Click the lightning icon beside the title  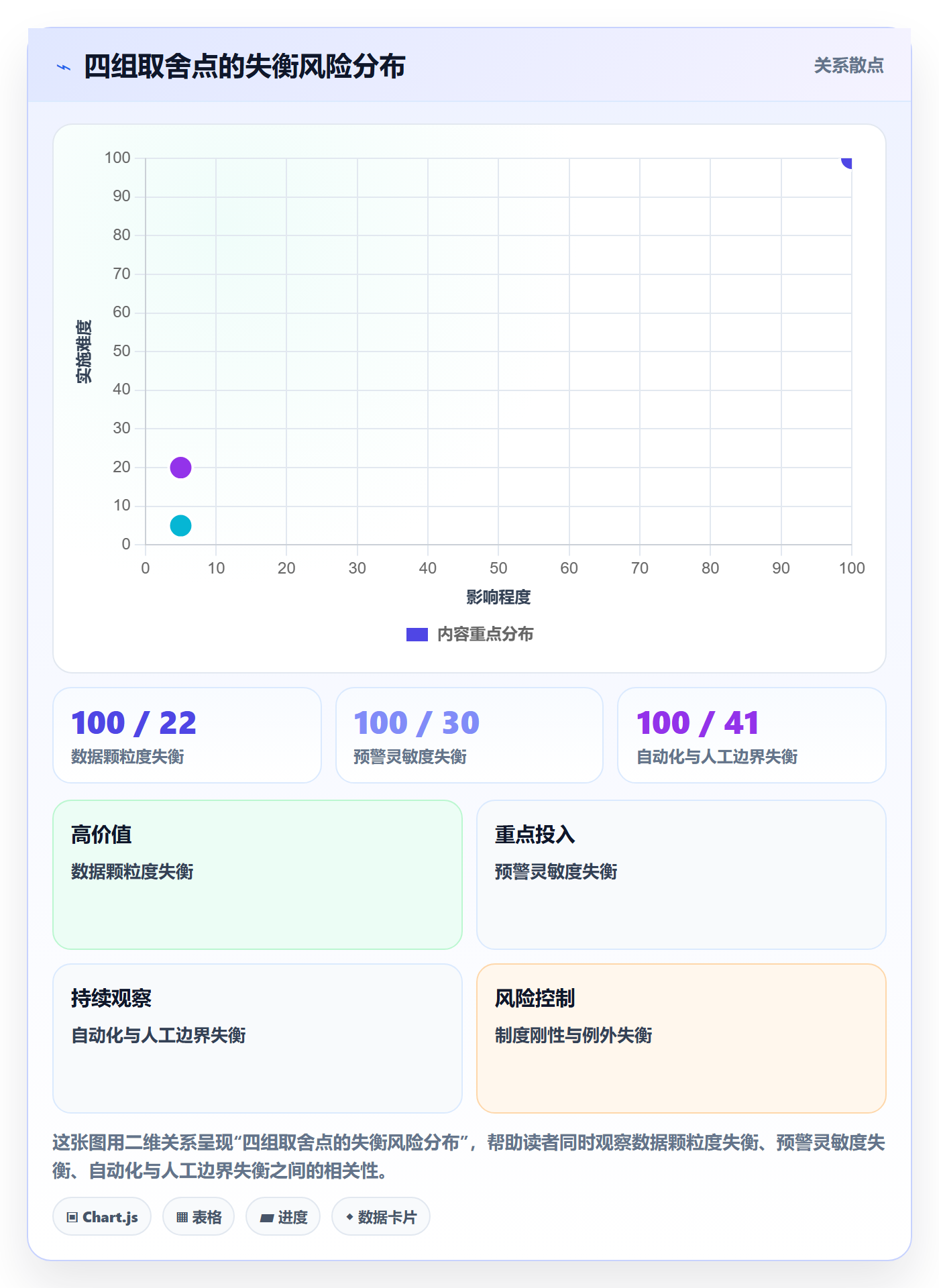(x=64, y=67)
